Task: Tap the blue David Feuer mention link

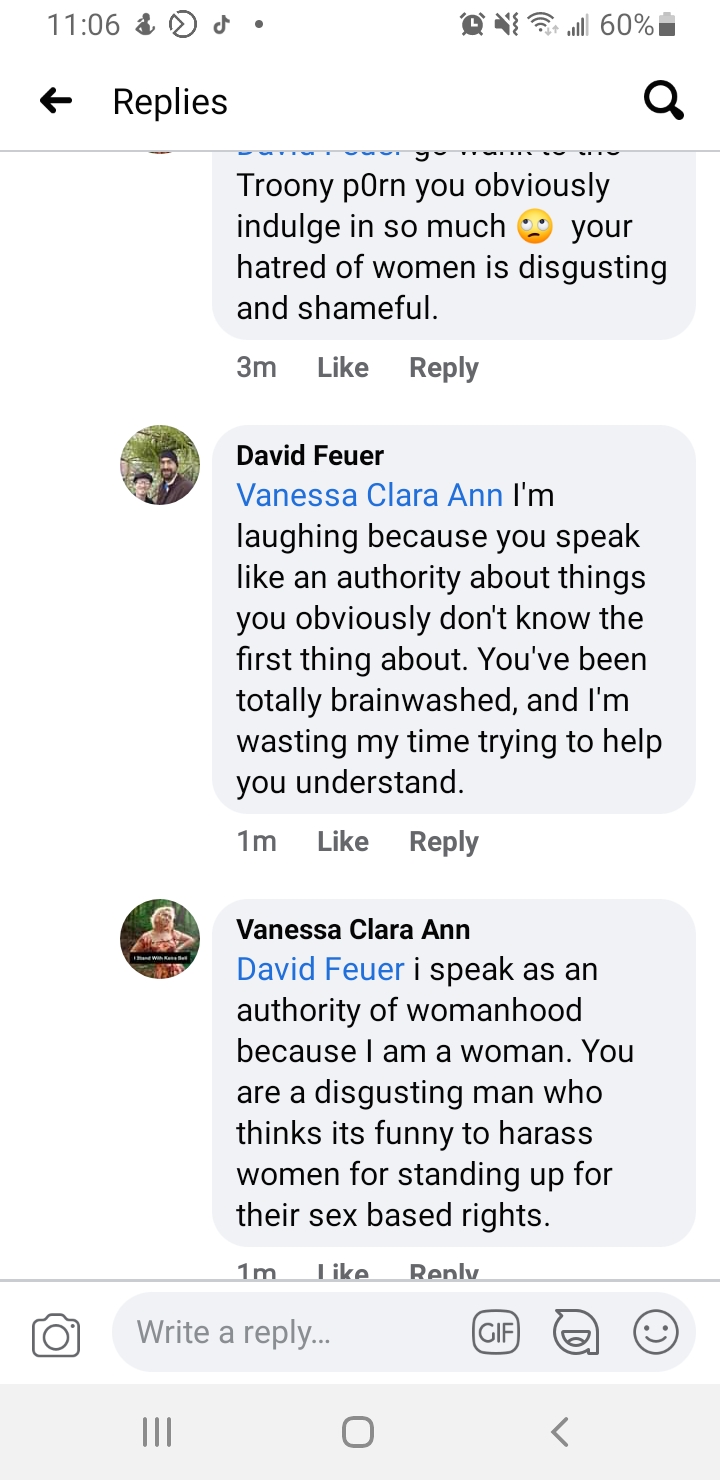Action: tap(320, 969)
